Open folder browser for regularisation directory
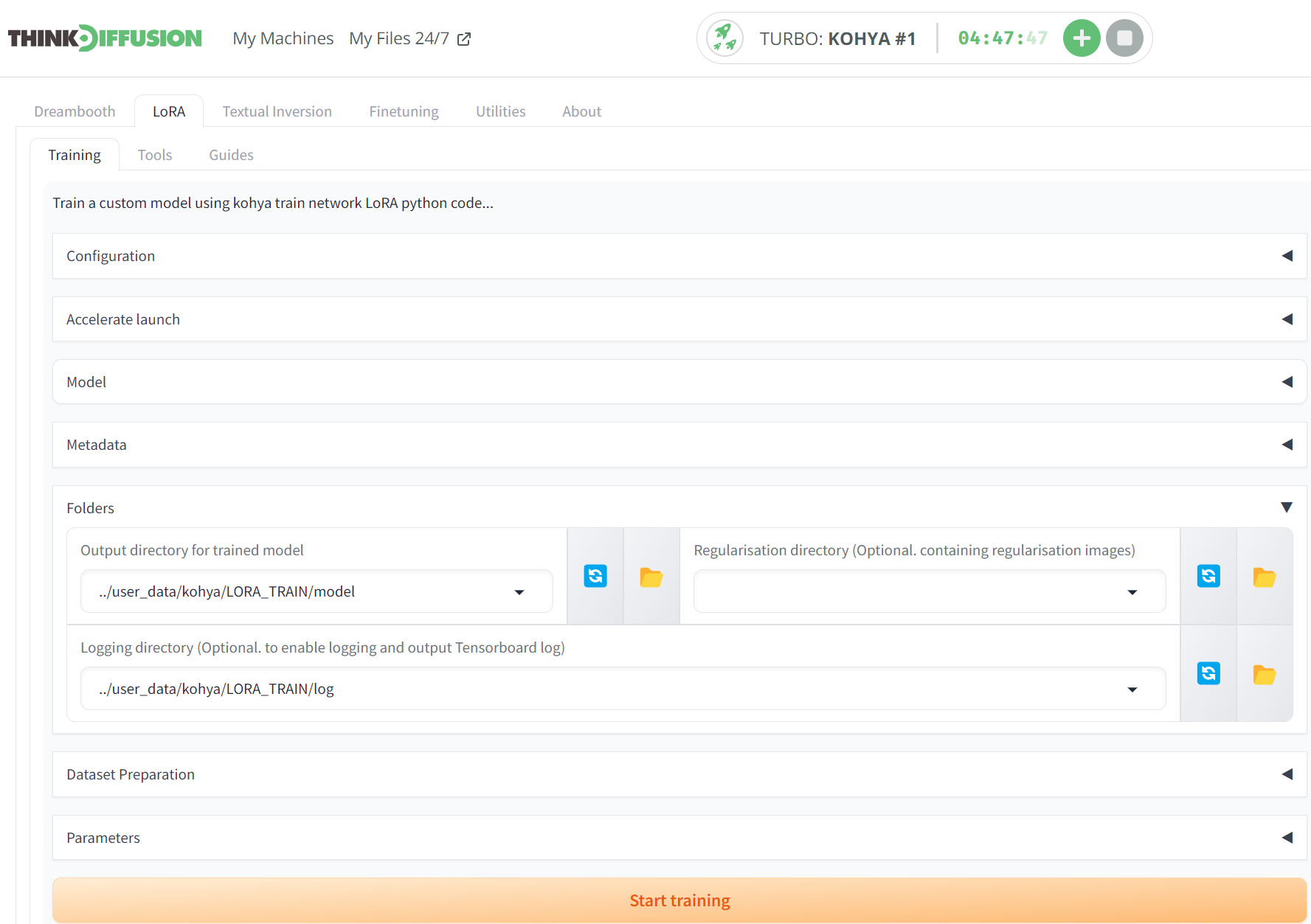Image resolution: width=1311 pixels, height=924 pixels. pyautogui.click(x=1265, y=577)
